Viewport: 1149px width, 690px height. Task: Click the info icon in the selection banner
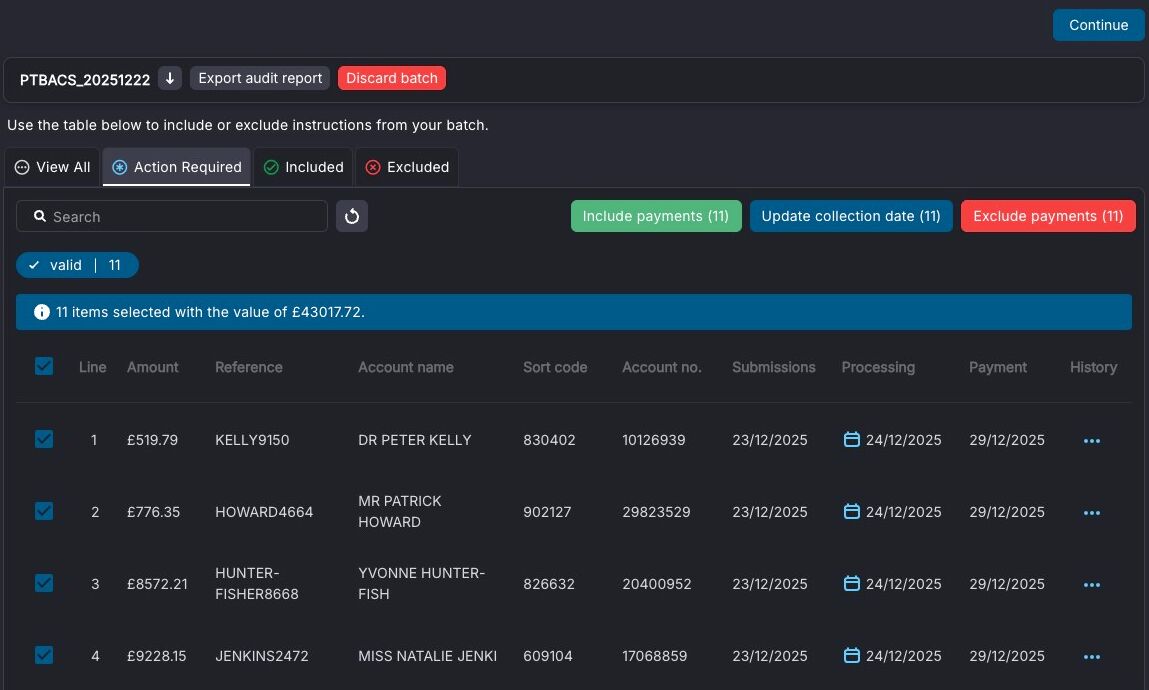[42, 312]
